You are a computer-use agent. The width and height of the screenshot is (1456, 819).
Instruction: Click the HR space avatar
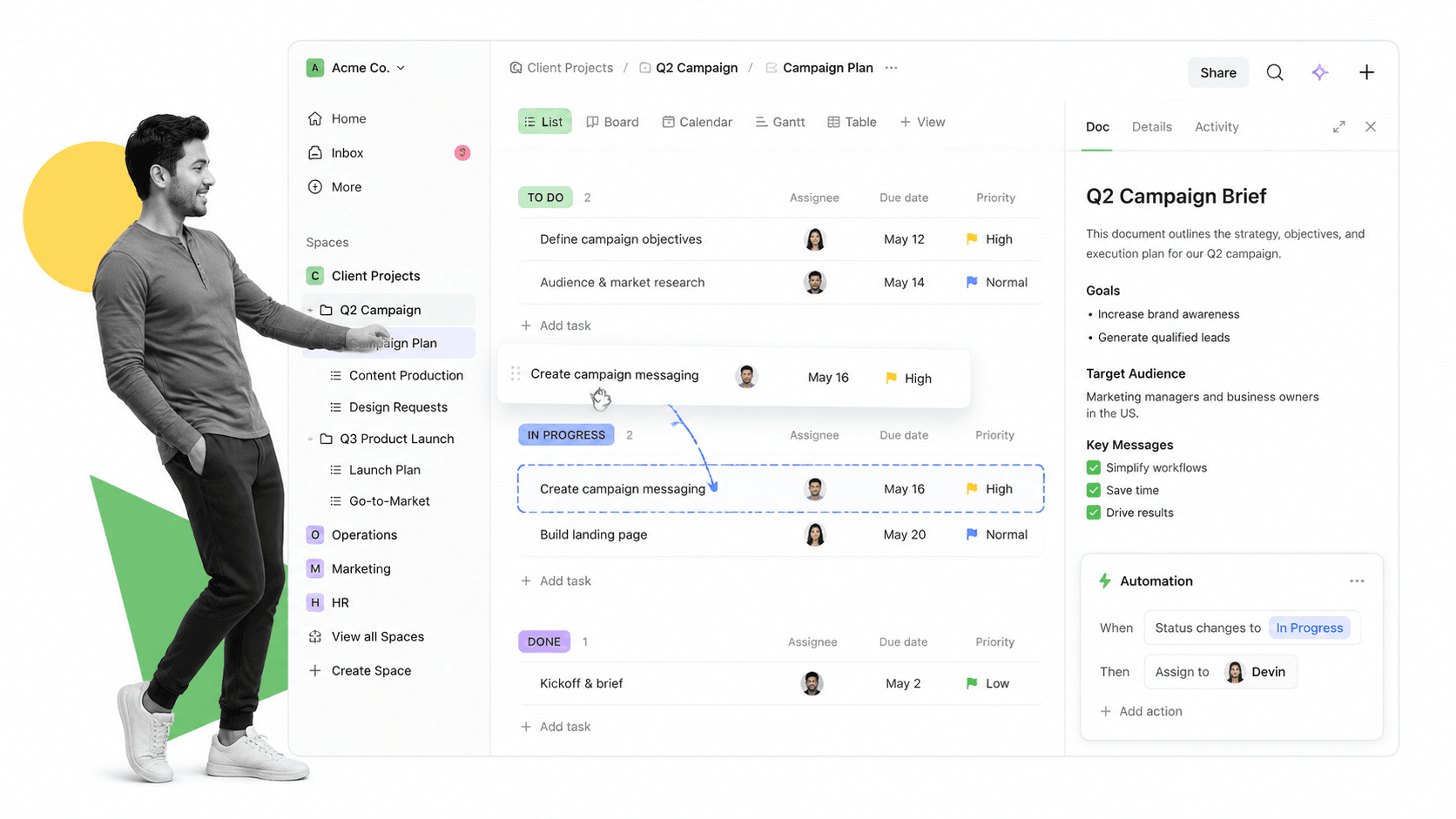tap(315, 602)
